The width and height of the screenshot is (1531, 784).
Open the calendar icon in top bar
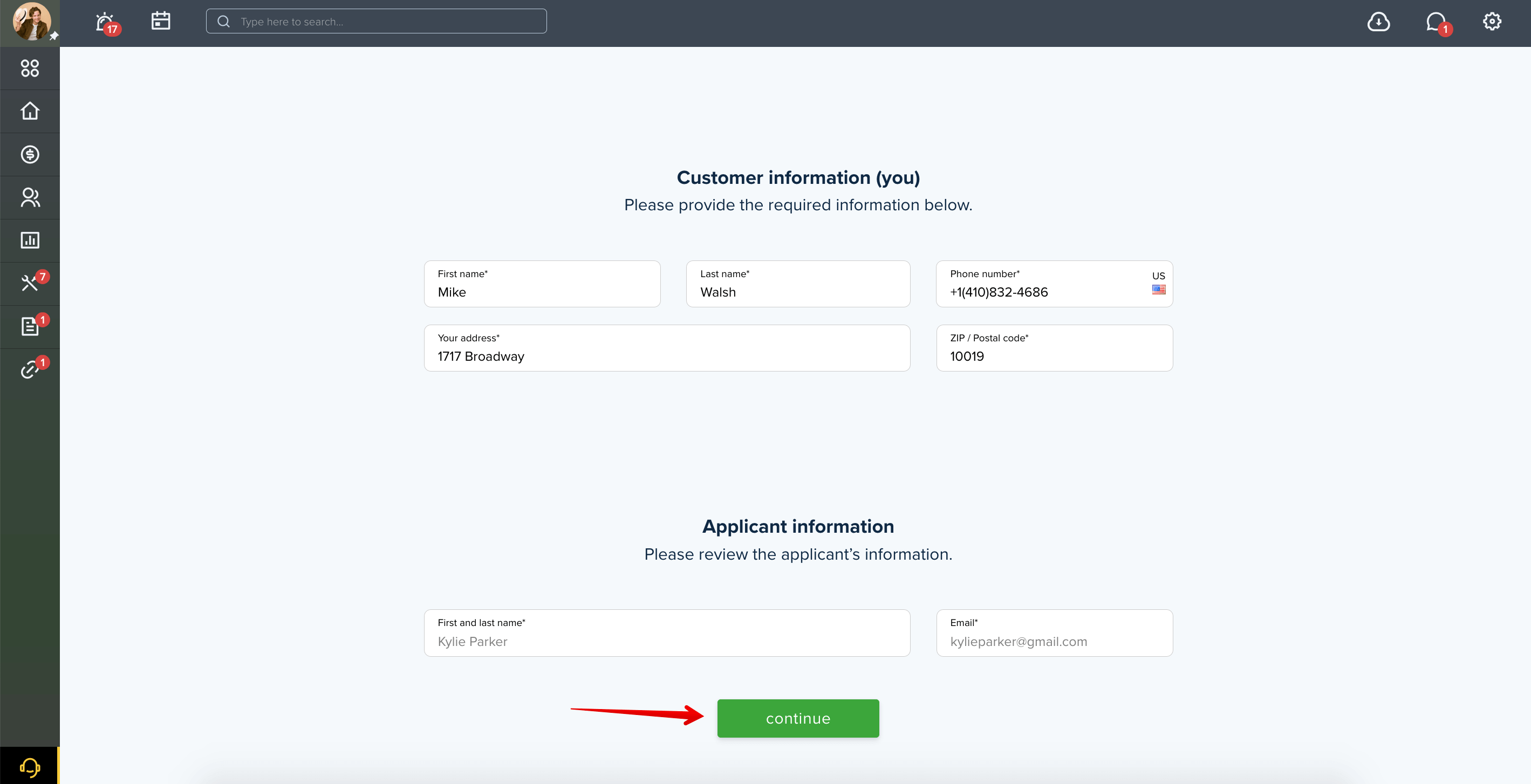click(x=160, y=21)
